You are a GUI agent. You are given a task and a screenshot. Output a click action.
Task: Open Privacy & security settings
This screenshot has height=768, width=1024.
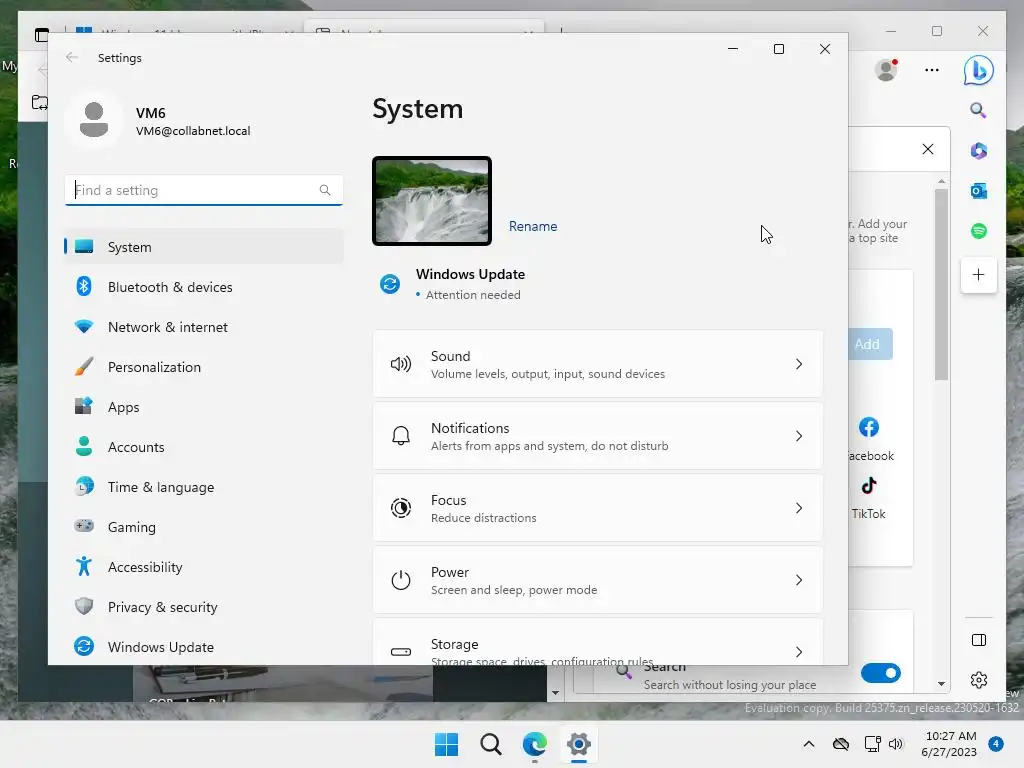point(204,607)
